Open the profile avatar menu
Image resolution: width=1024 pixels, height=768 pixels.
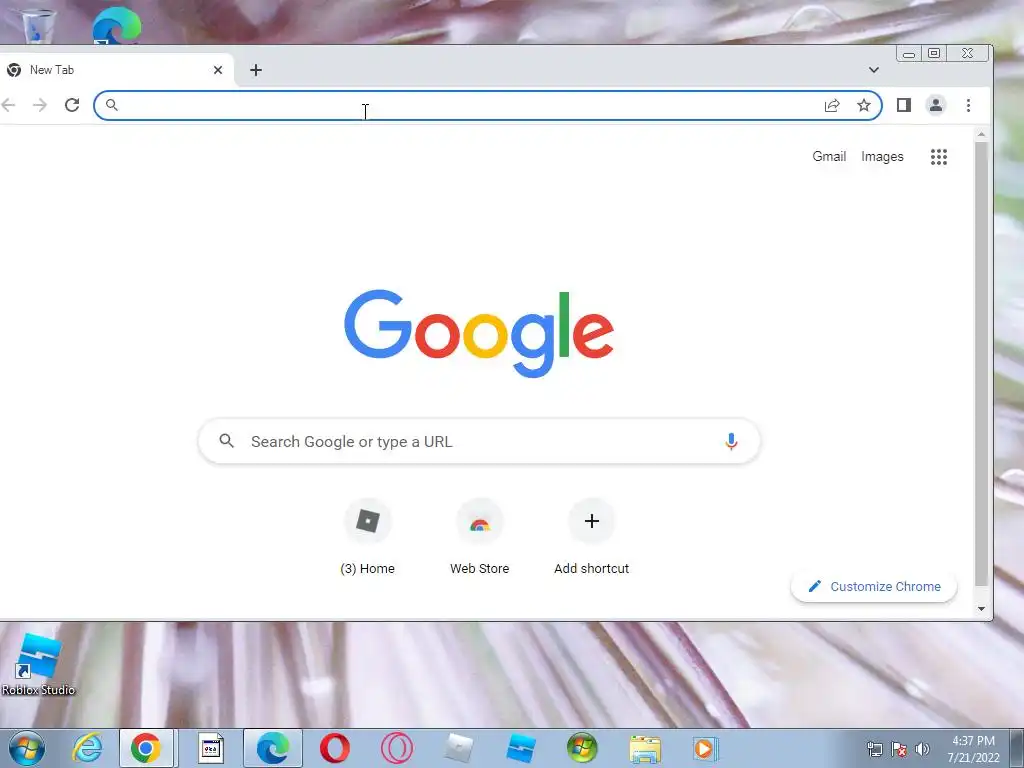pos(936,105)
